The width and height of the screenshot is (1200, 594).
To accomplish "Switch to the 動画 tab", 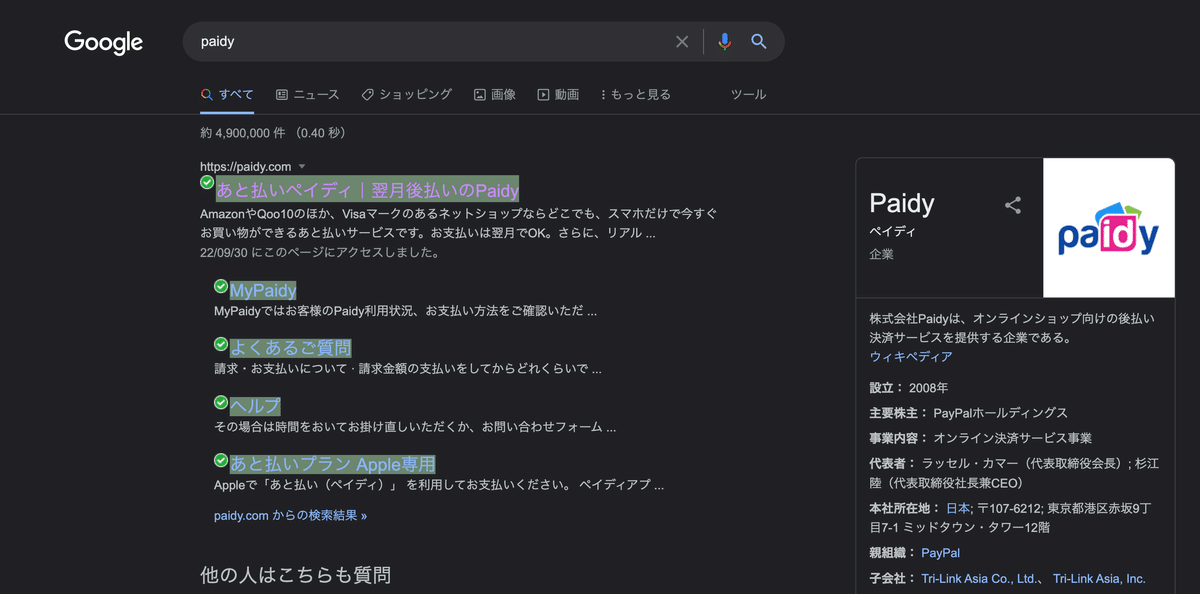I will pyautogui.click(x=558, y=94).
